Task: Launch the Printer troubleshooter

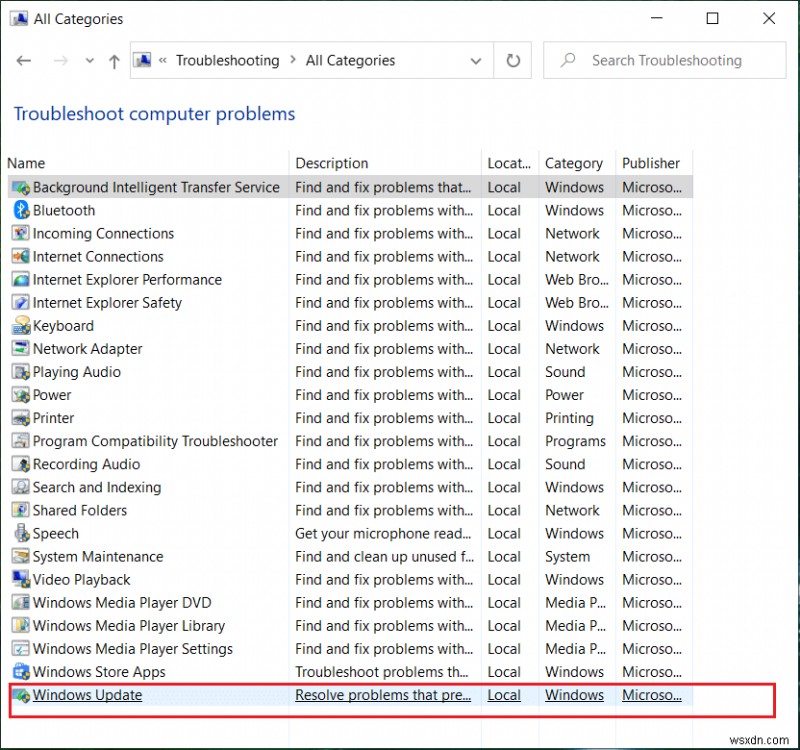Action: click(54, 418)
